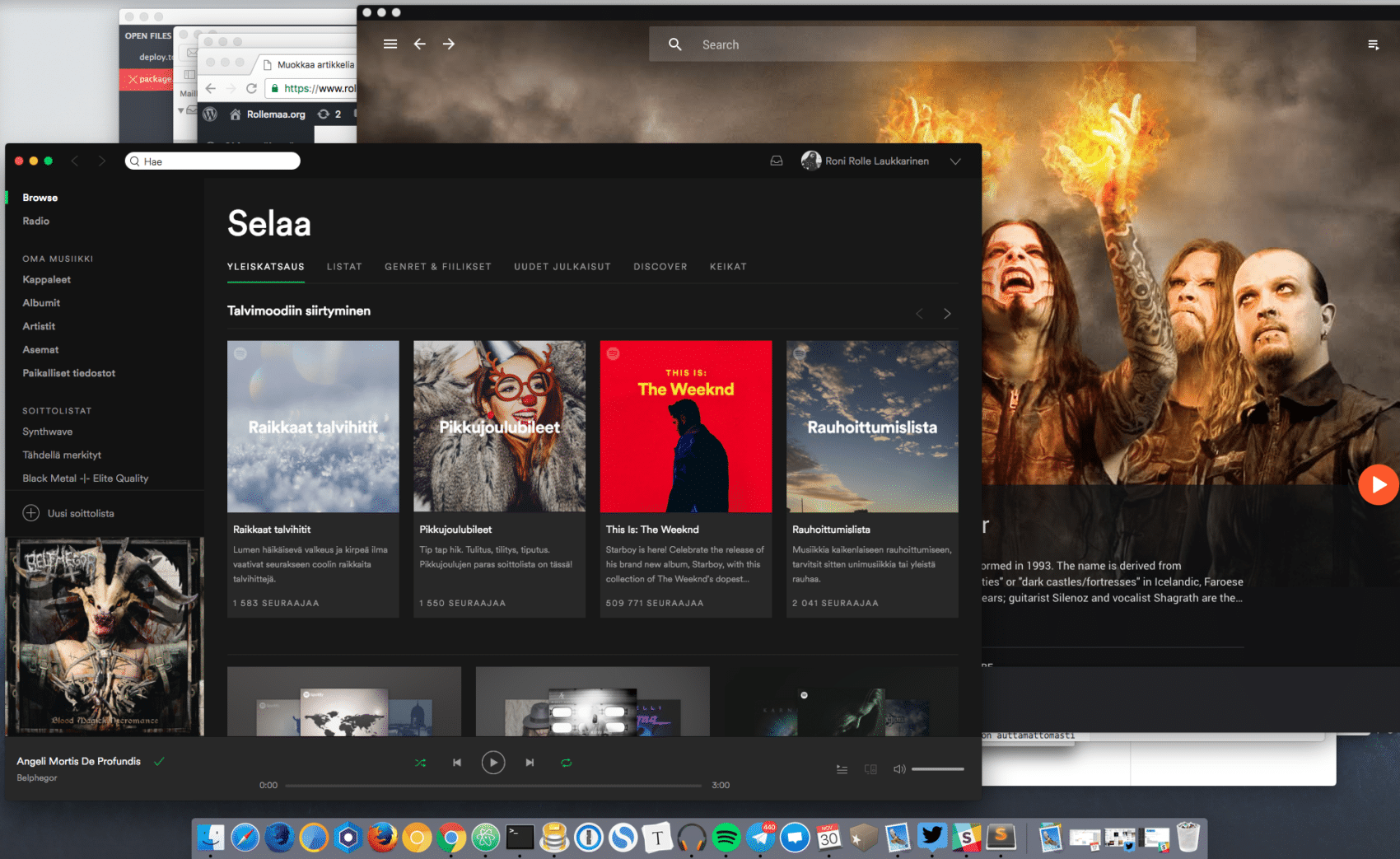Click the Belphegor album artwork in sidebar
This screenshot has width=1400, height=859.
click(105, 637)
